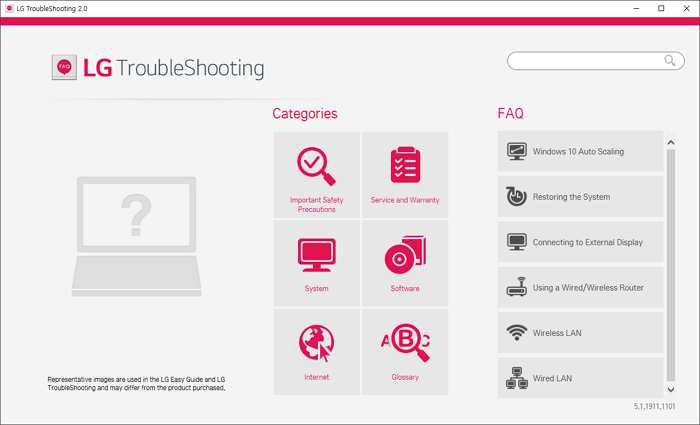The image size is (700, 425).
Task: Open the Glossary ABC magnifier icon
Action: [405, 342]
